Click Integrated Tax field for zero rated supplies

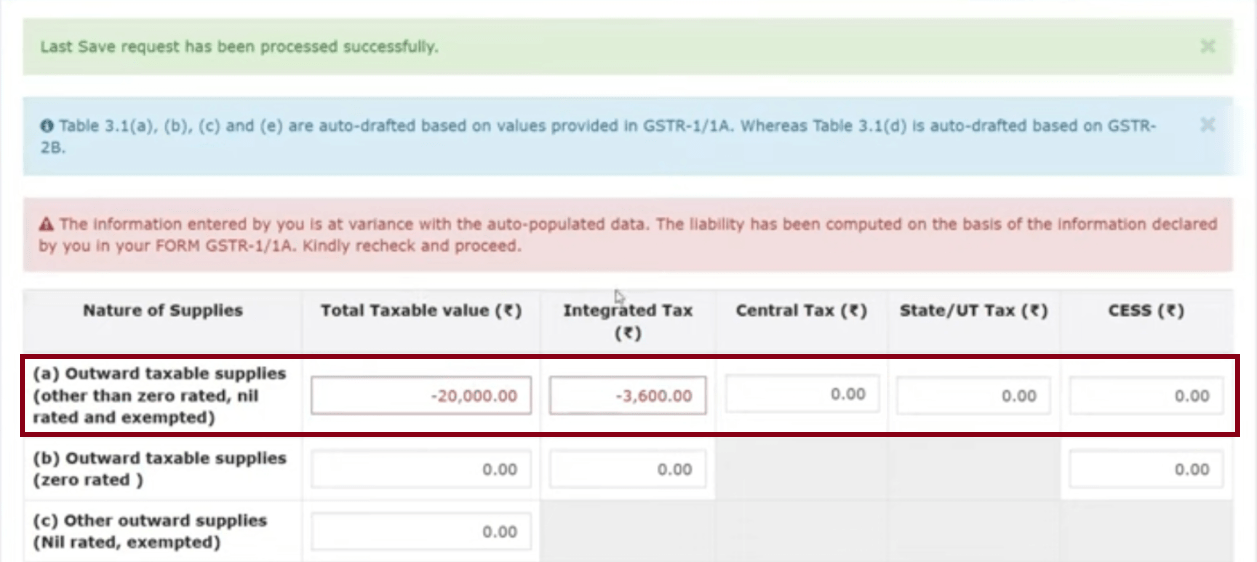[x=627, y=469]
